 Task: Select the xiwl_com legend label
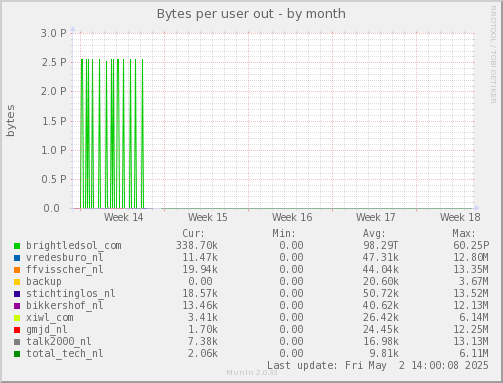coord(50,318)
